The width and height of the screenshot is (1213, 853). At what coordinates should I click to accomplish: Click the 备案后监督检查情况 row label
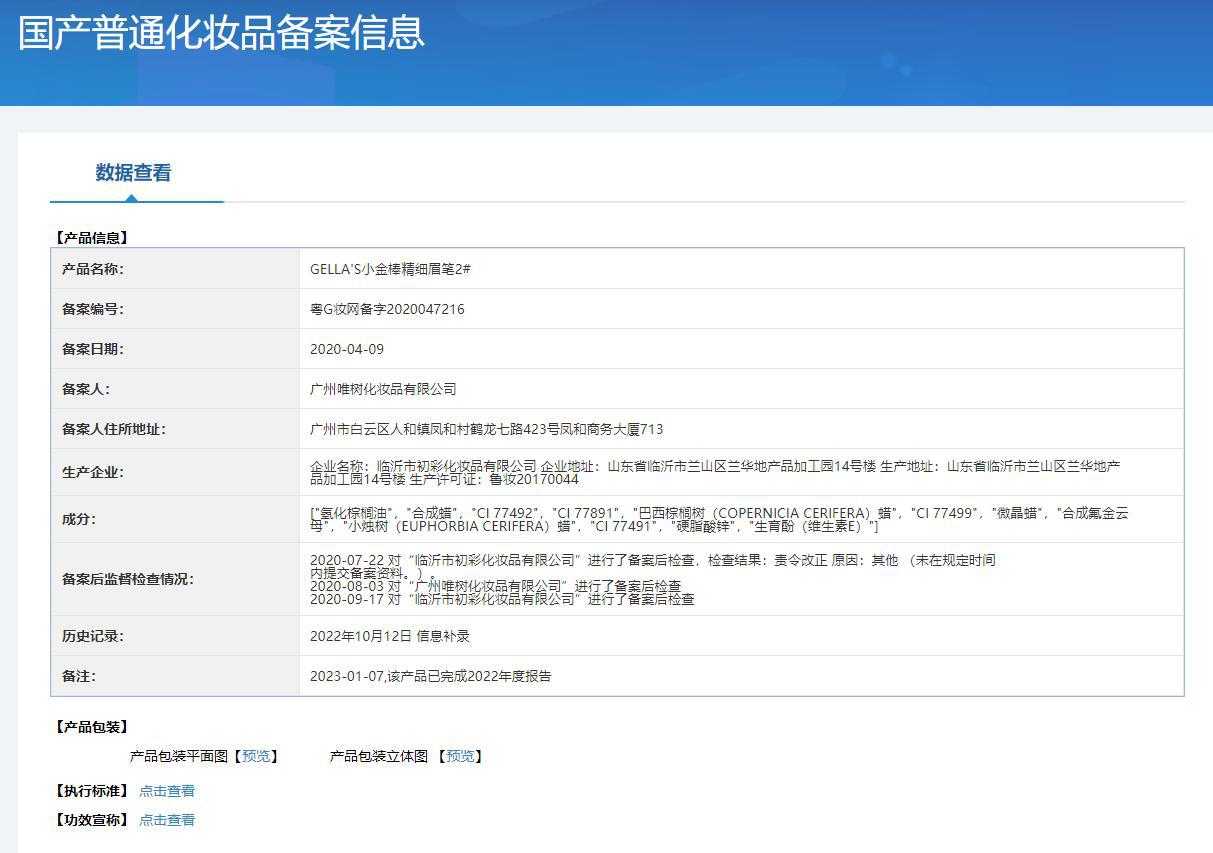pos(128,579)
